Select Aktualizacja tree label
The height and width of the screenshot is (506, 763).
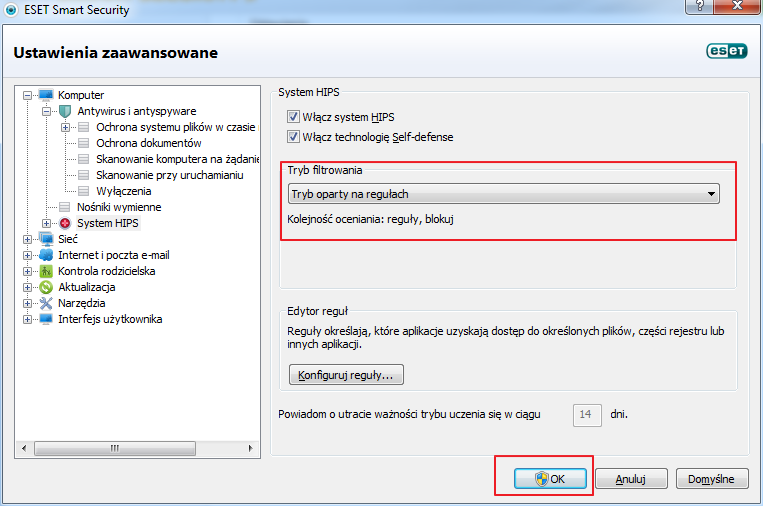tap(87, 287)
